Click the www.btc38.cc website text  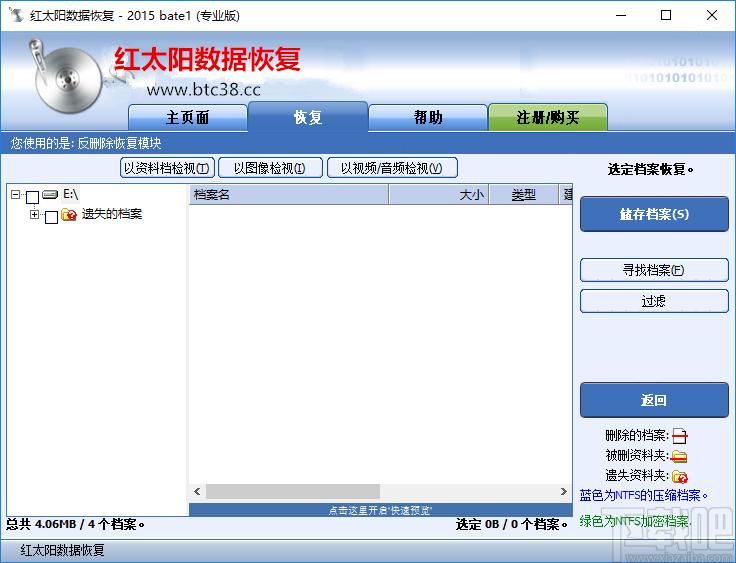coord(204,89)
